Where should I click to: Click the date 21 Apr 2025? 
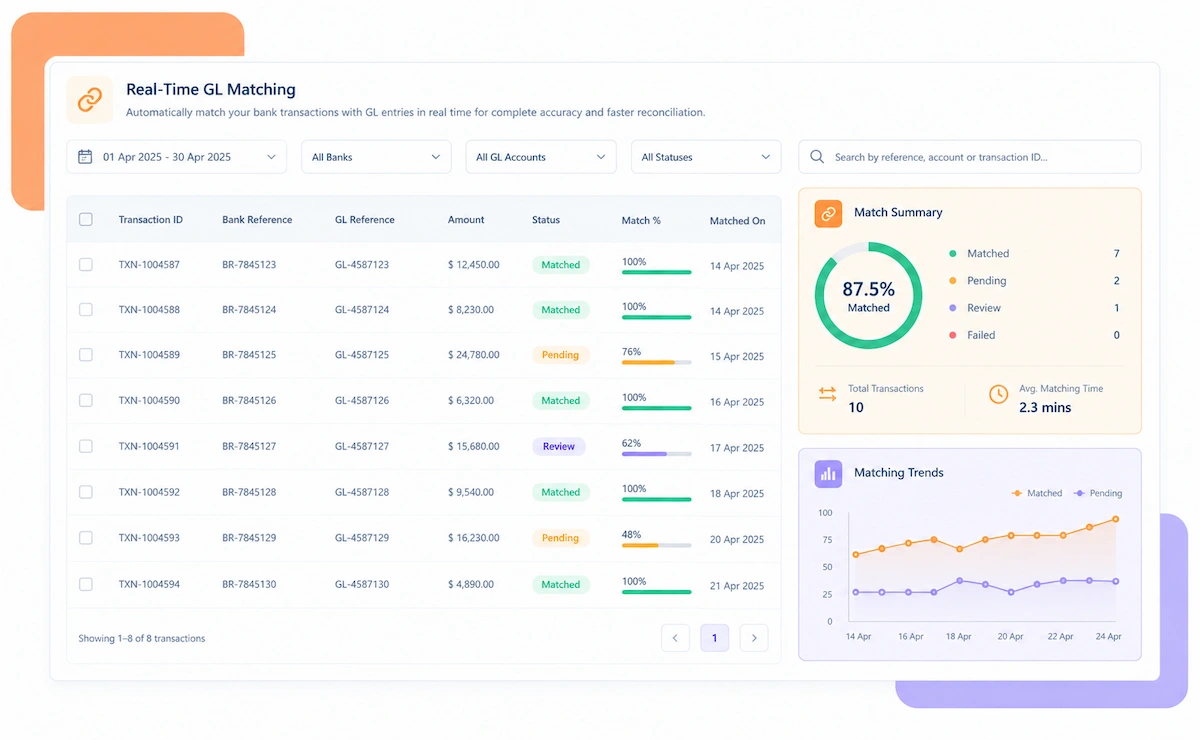737,586
